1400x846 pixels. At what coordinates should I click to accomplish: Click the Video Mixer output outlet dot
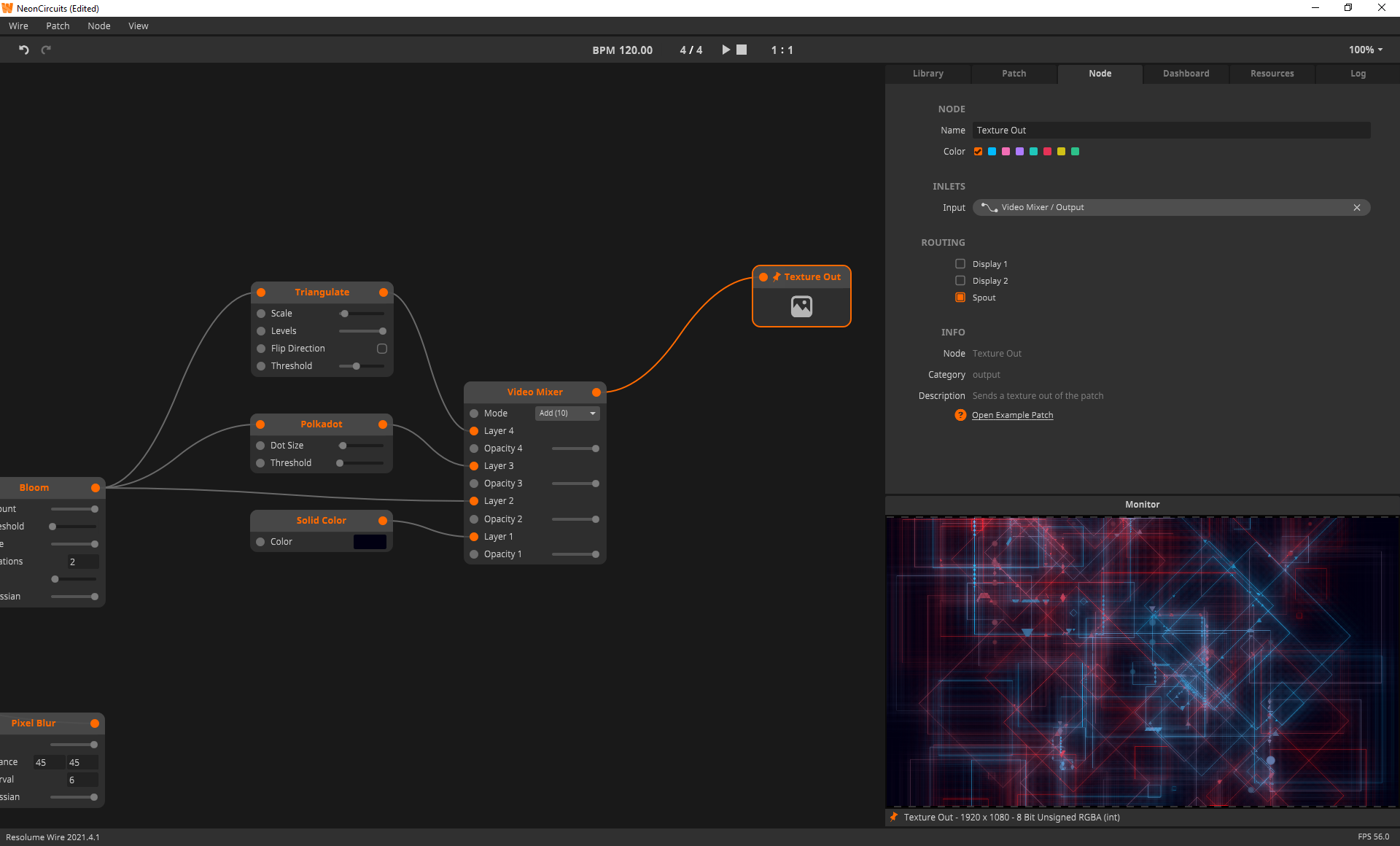click(596, 392)
